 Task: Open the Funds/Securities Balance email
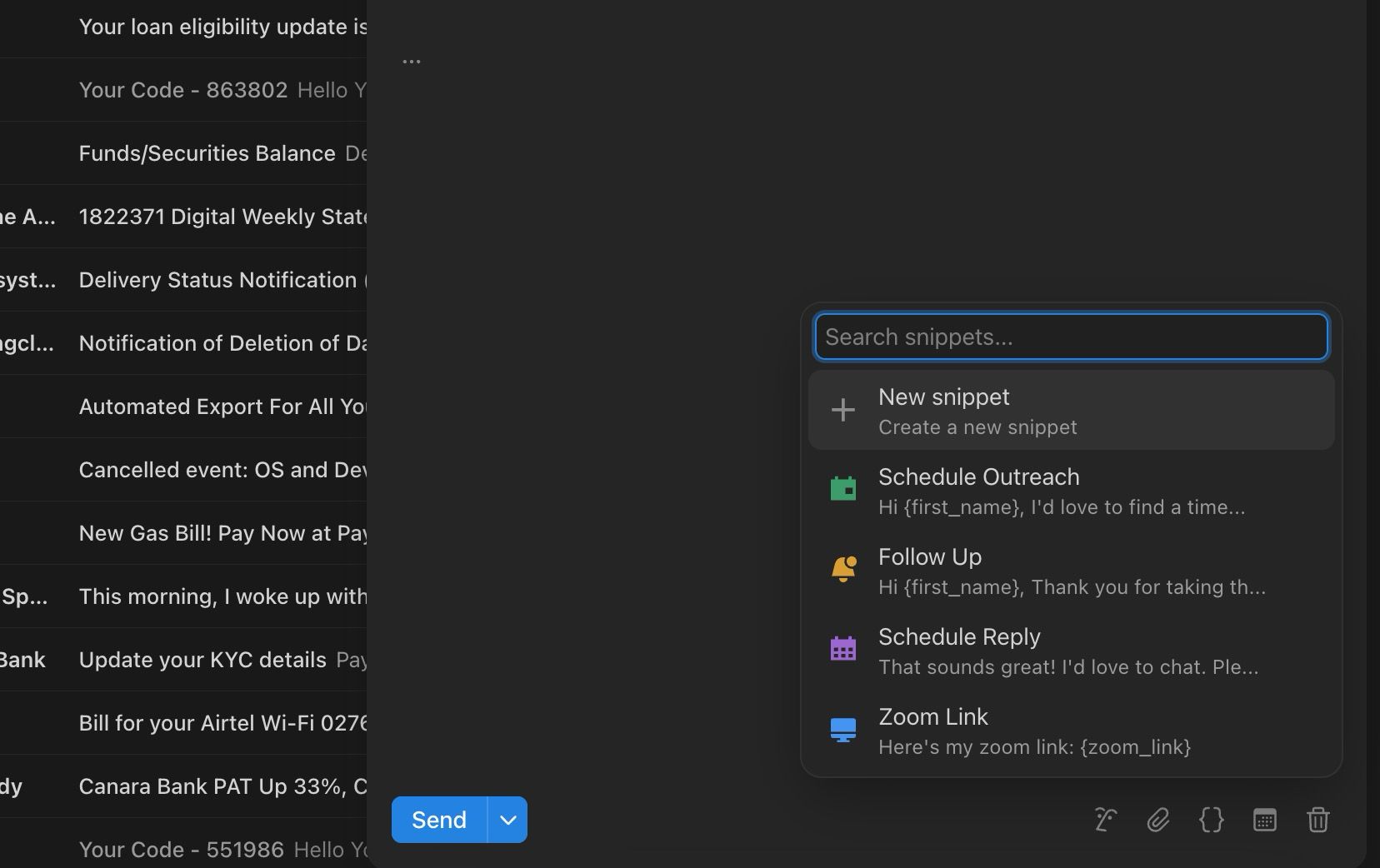pos(183,153)
